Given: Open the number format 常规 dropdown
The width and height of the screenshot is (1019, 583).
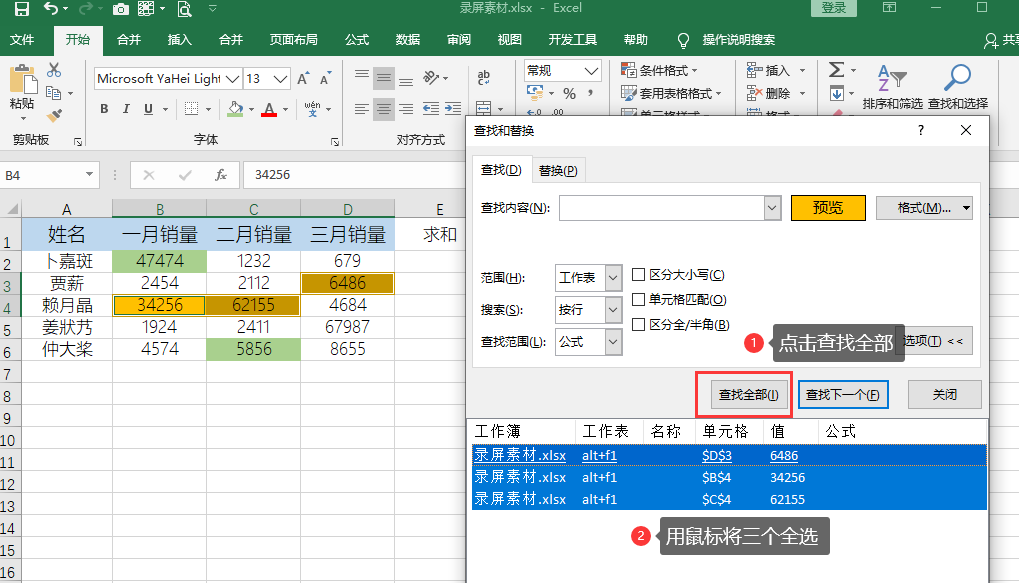Looking at the screenshot, I should (x=591, y=70).
